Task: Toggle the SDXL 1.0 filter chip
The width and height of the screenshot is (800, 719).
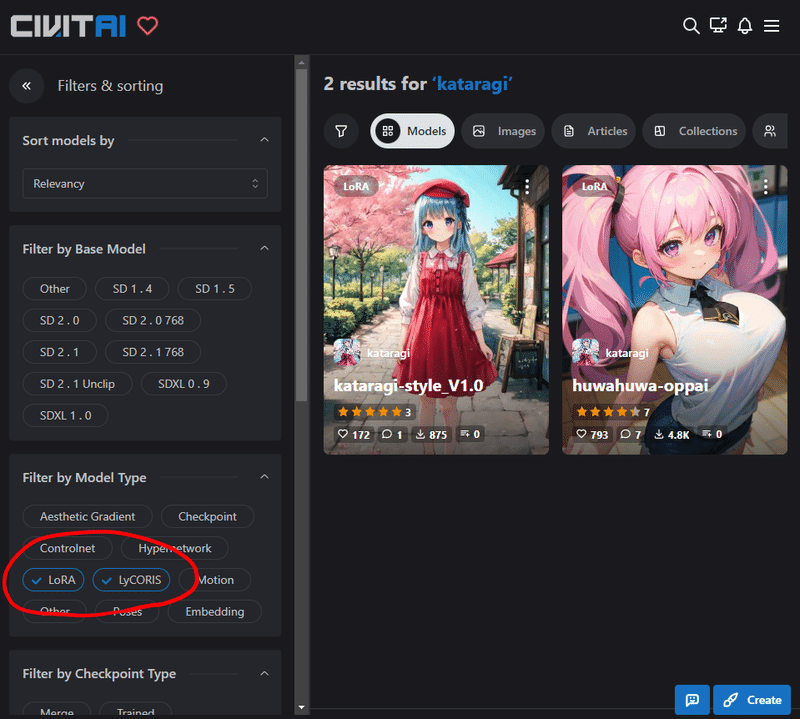Action: click(x=65, y=415)
